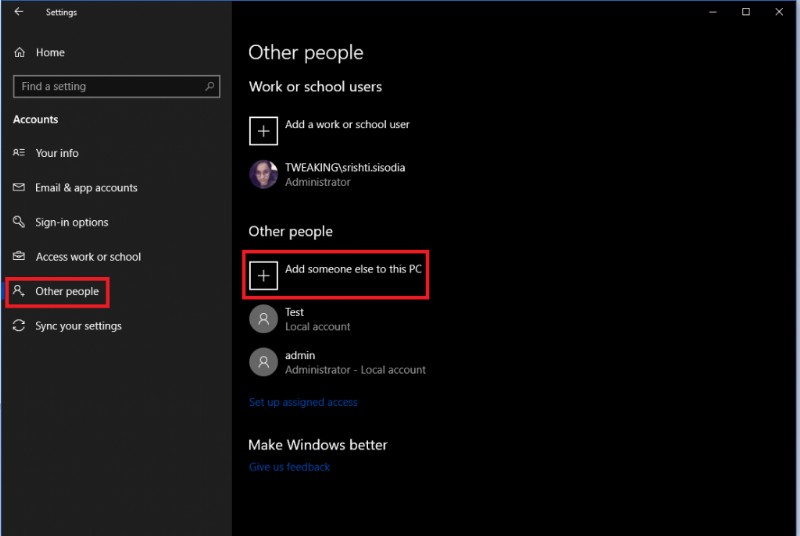Maximize the Settings window

click(x=746, y=12)
